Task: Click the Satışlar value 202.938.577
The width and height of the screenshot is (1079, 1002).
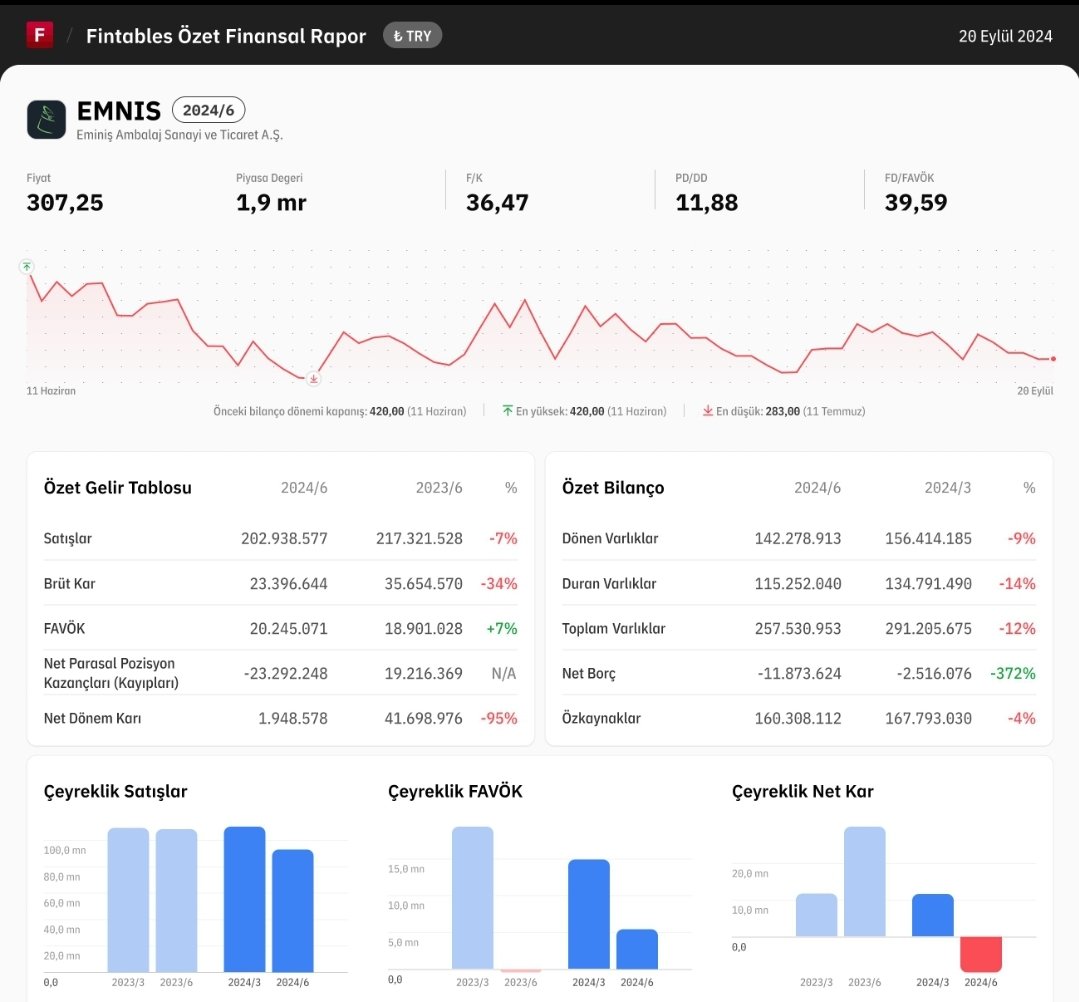Action: [284, 538]
